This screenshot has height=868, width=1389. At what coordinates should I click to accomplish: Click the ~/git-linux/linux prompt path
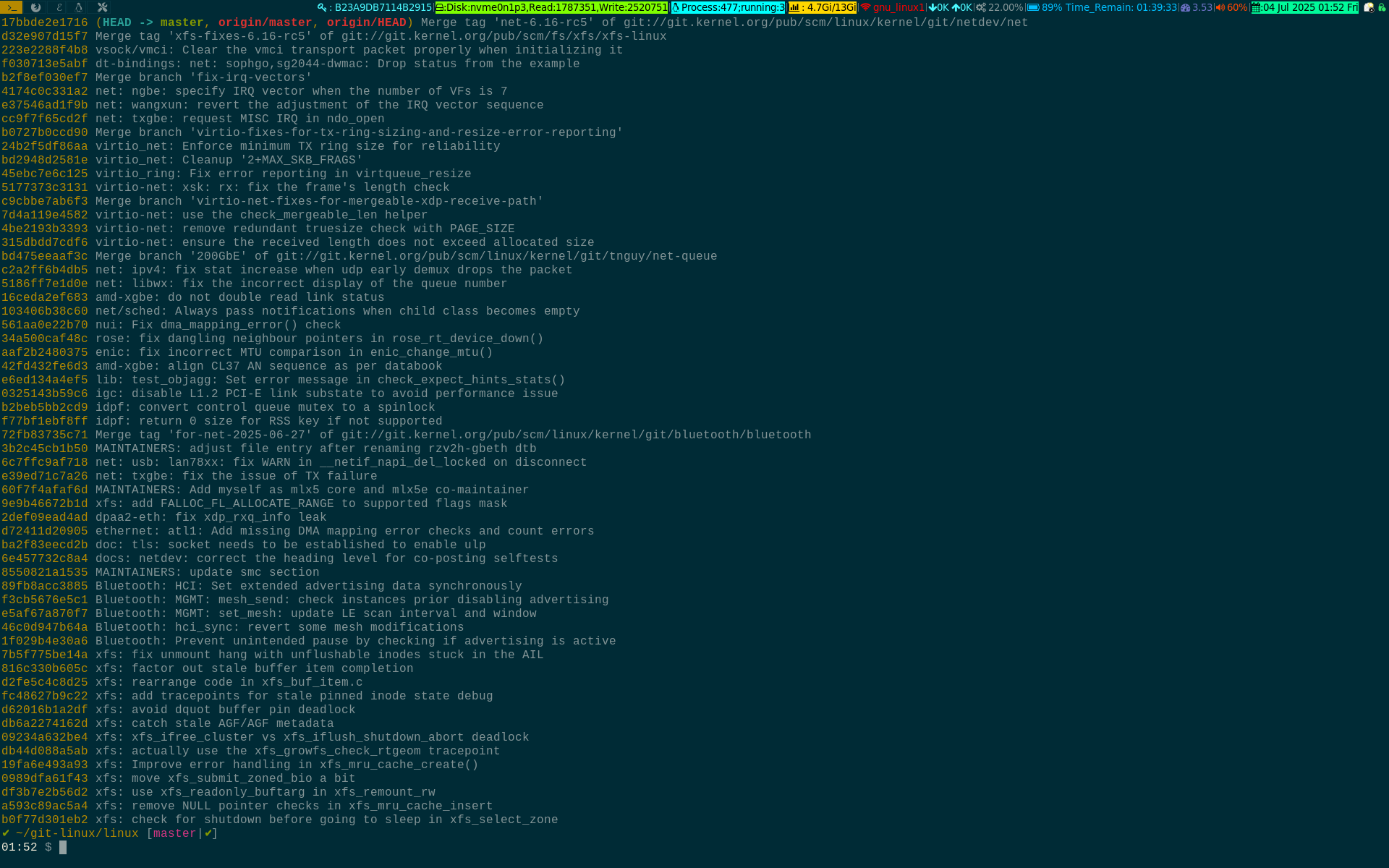pyautogui.click(x=77, y=833)
